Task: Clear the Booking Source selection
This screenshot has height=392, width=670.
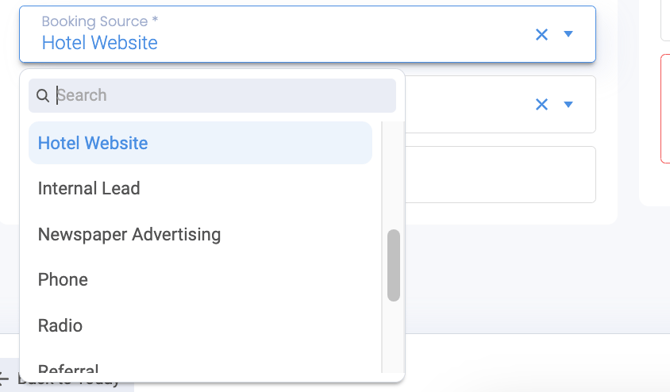Action: [541, 34]
